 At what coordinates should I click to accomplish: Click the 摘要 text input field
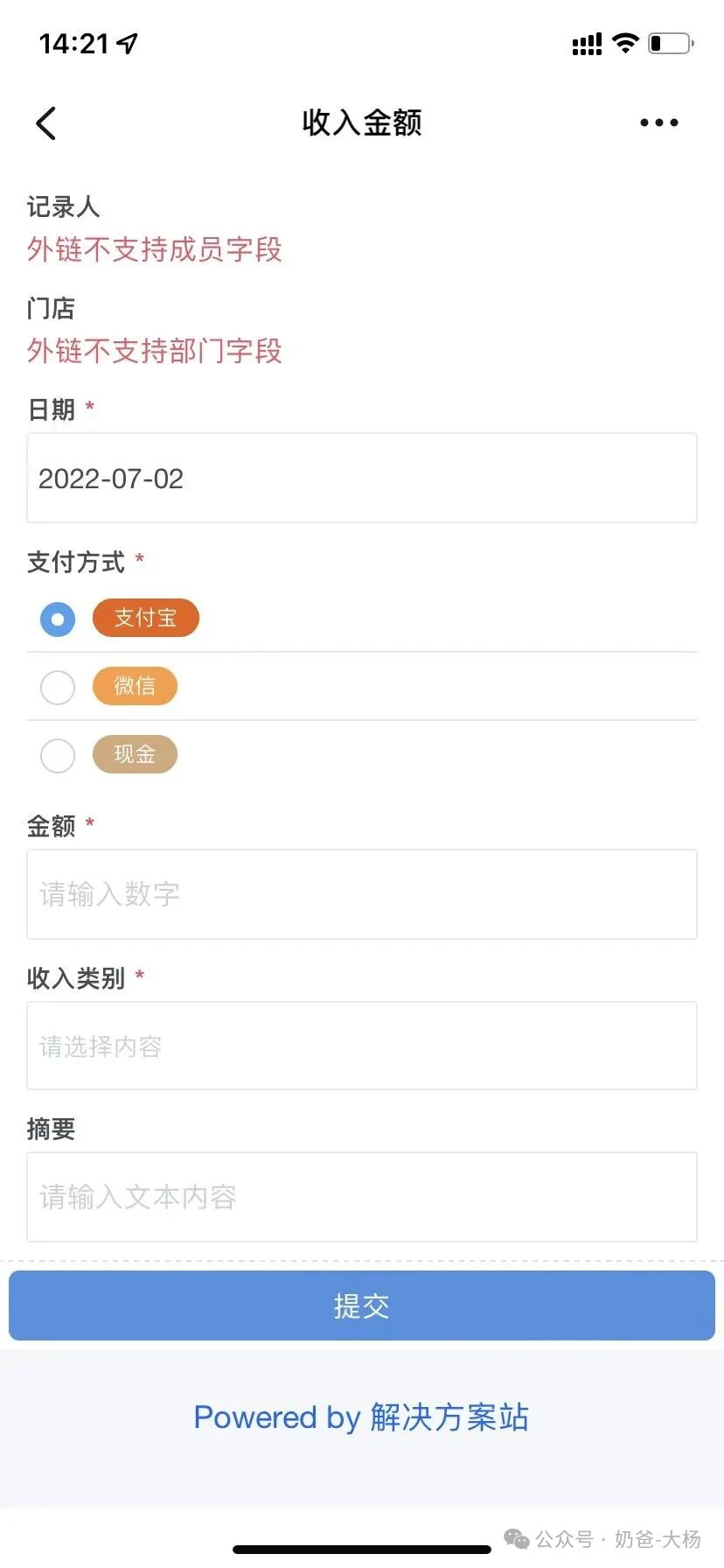pos(361,1197)
